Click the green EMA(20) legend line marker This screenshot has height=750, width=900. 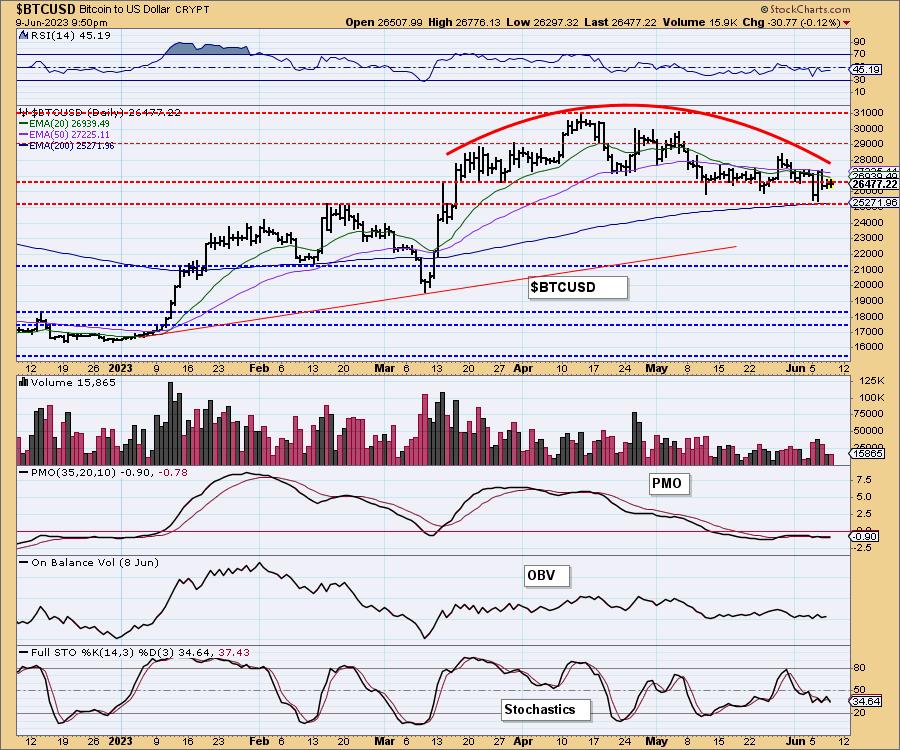pyautogui.click(x=24, y=123)
